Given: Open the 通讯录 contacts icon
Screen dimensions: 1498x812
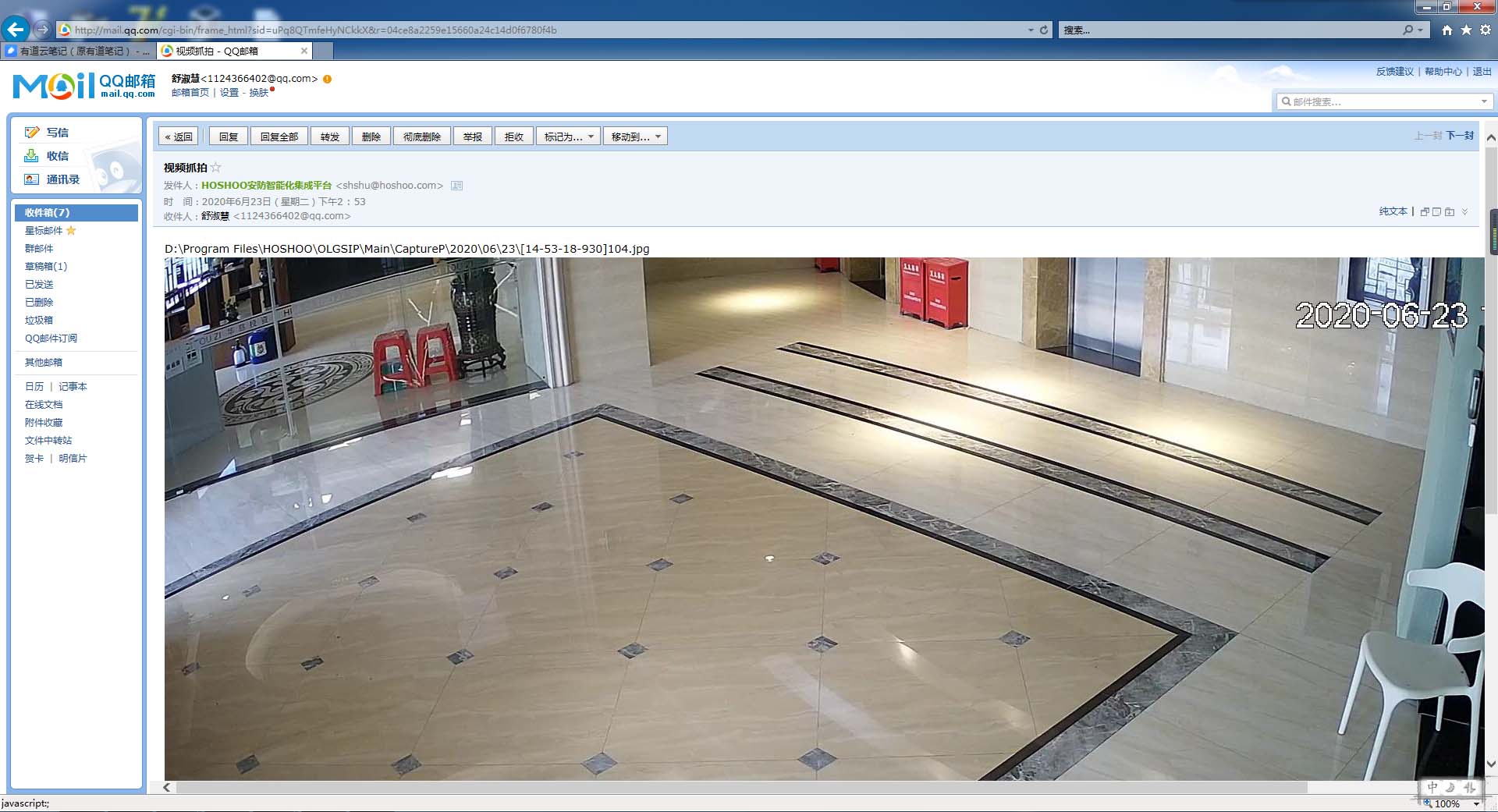Looking at the screenshot, I should pyautogui.click(x=32, y=179).
